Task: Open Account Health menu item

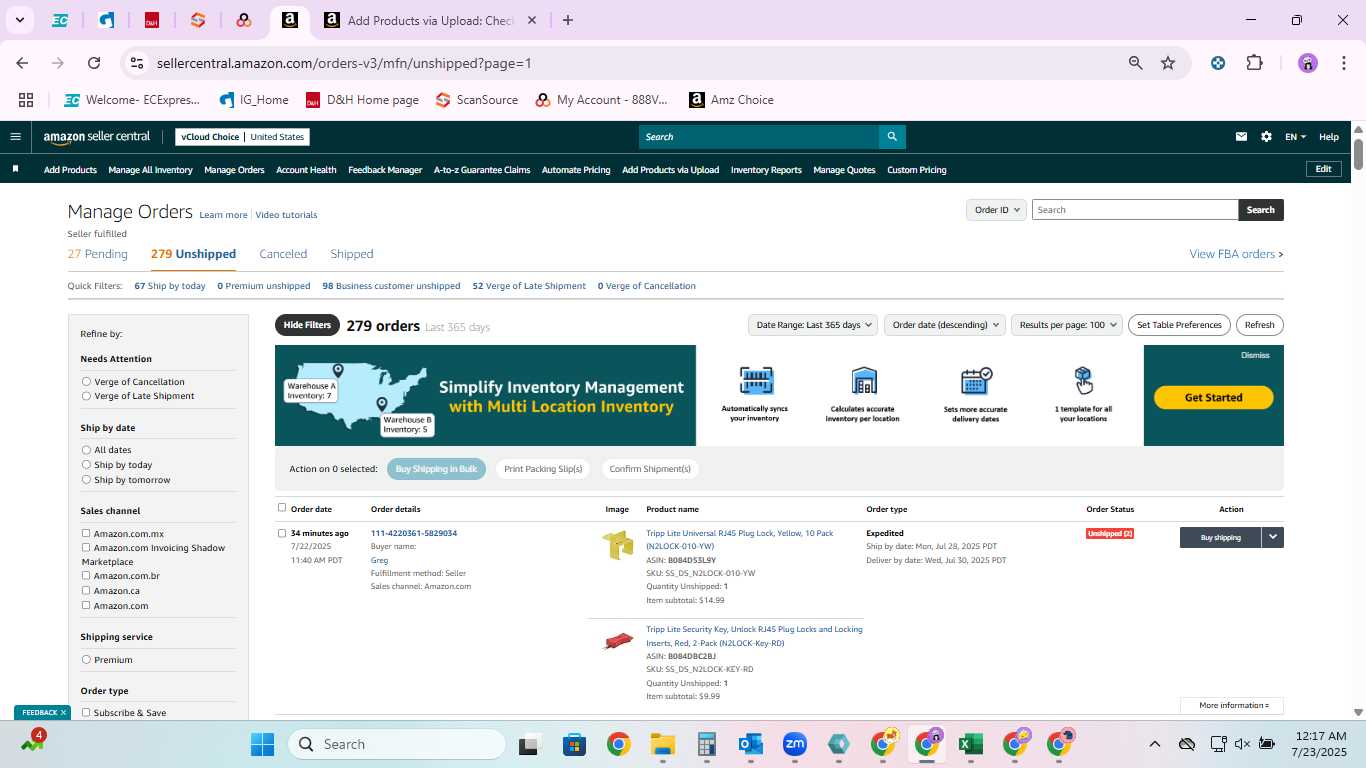Action: point(306,170)
